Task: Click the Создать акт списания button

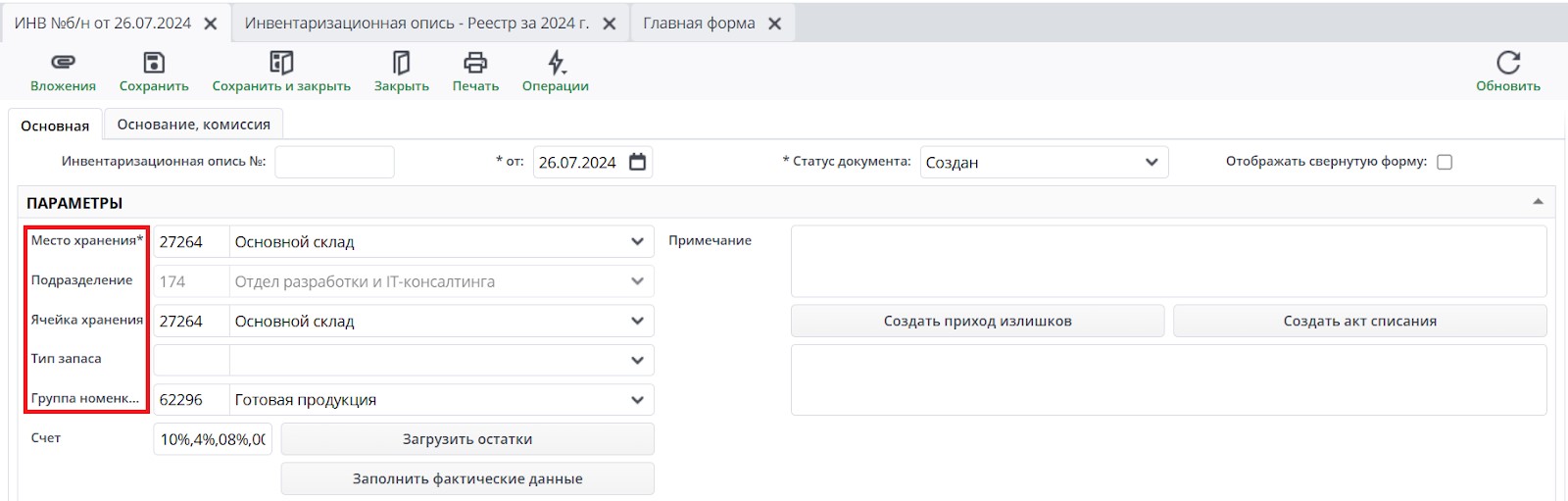Action: [x=1359, y=321]
